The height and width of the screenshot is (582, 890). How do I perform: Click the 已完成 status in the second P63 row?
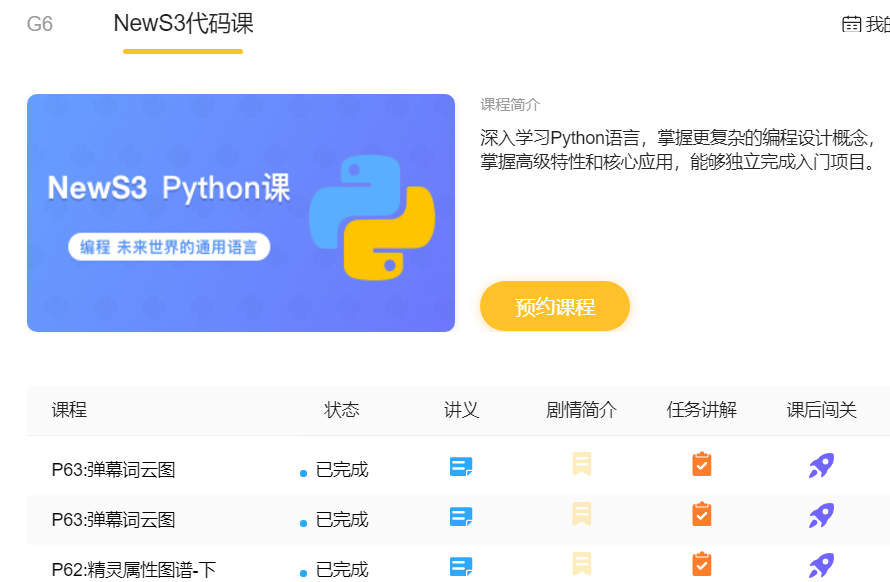pyautogui.click(x=342, y=520)
